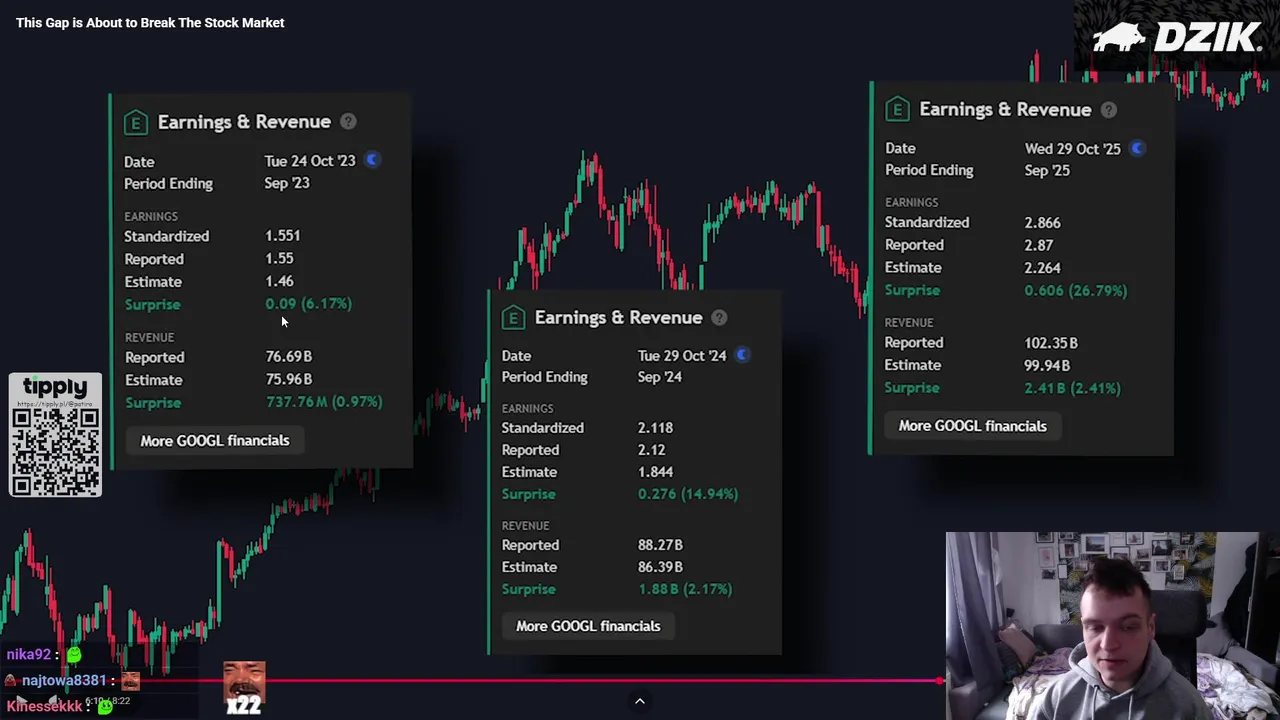Click the badge icon before najtowa8381
Image resolution: width=1280 pixels, height=720 pixels.
[10, 681]
